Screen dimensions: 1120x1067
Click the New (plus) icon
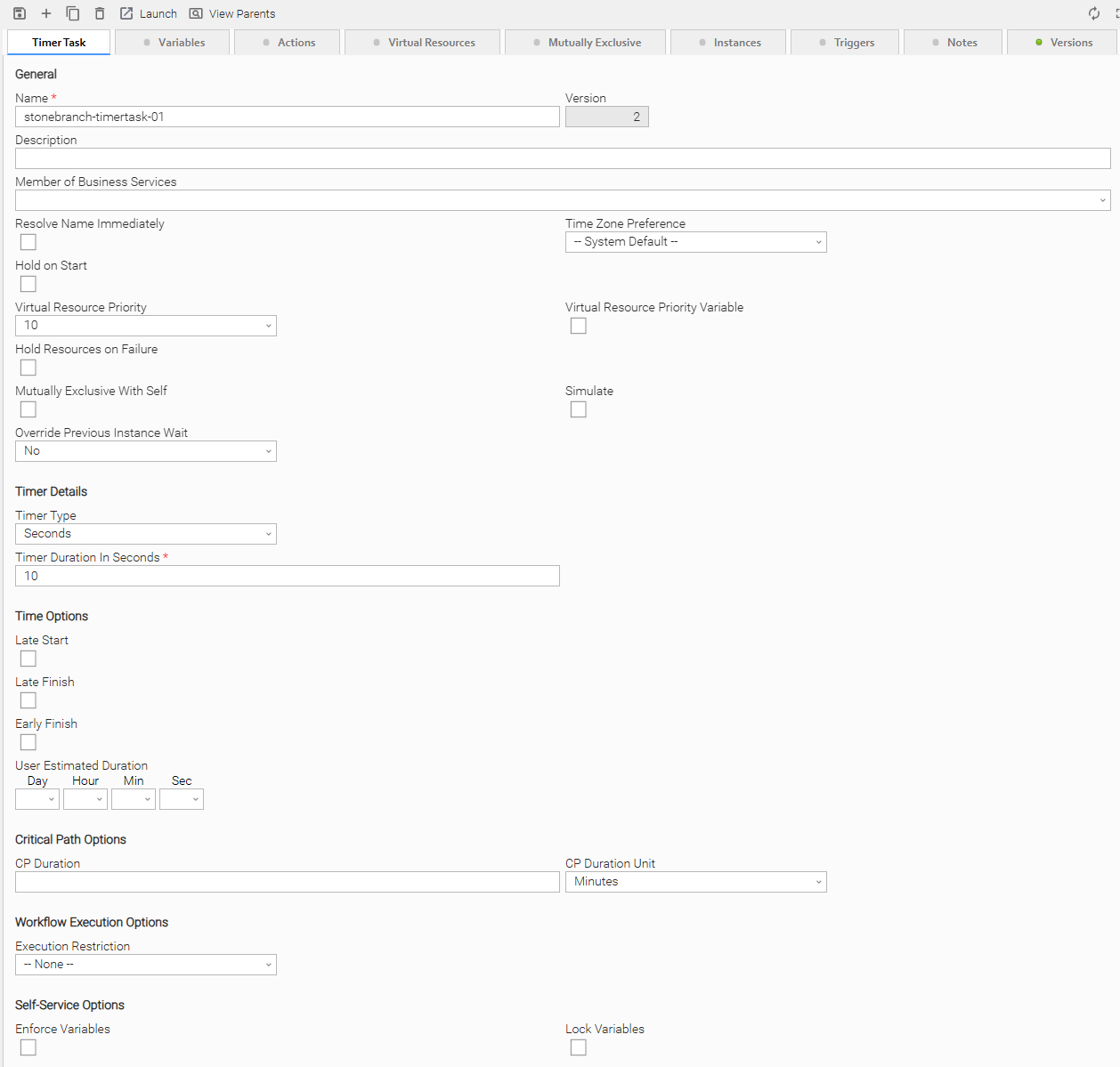point(46,13)
